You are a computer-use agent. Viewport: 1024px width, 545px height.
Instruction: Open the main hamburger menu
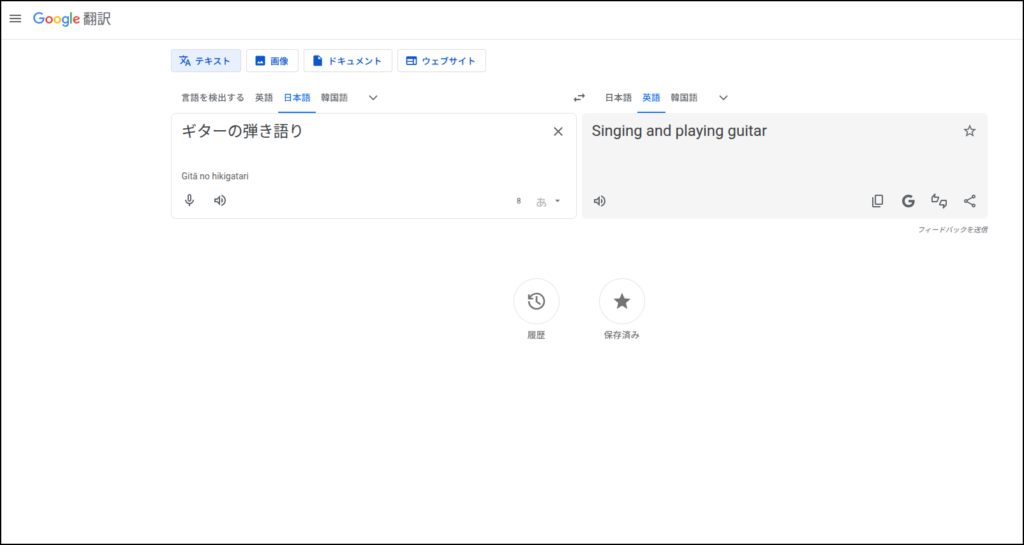[x=15, y=19]
